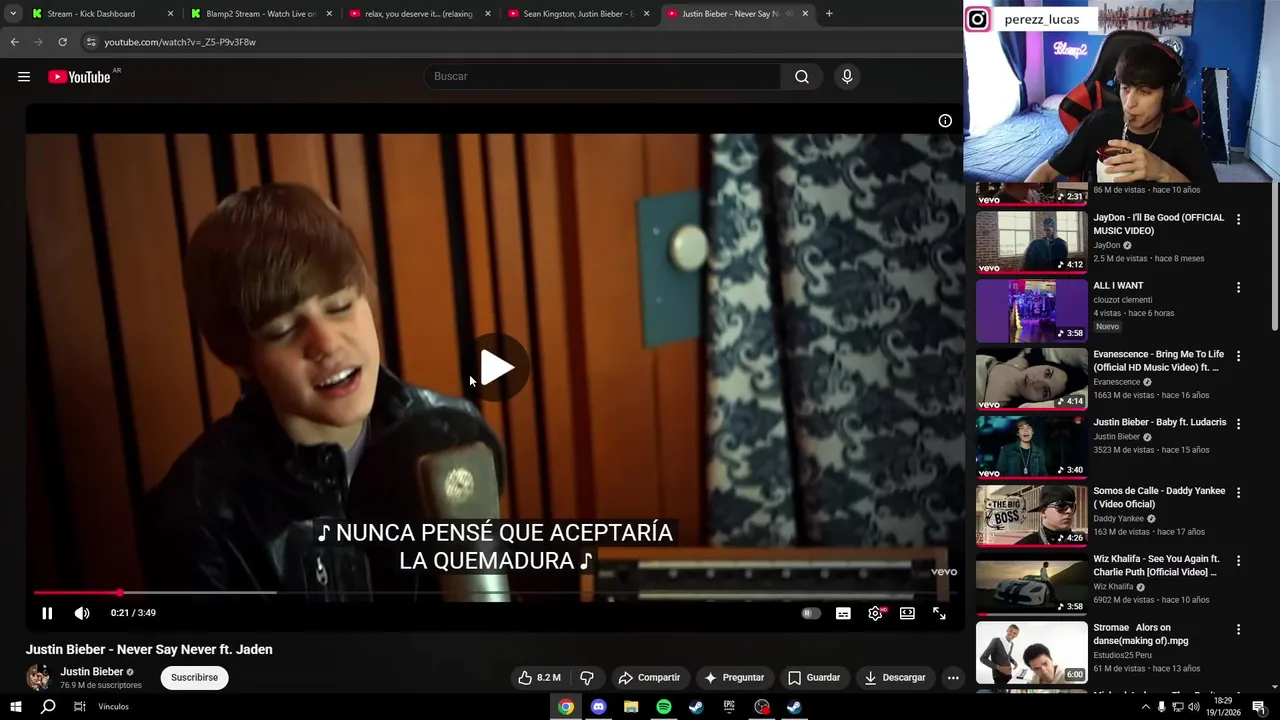Screen dimensions: 1280x720
Task: Open options menu for ALL I WANT video
Action: click(1238, 287)
